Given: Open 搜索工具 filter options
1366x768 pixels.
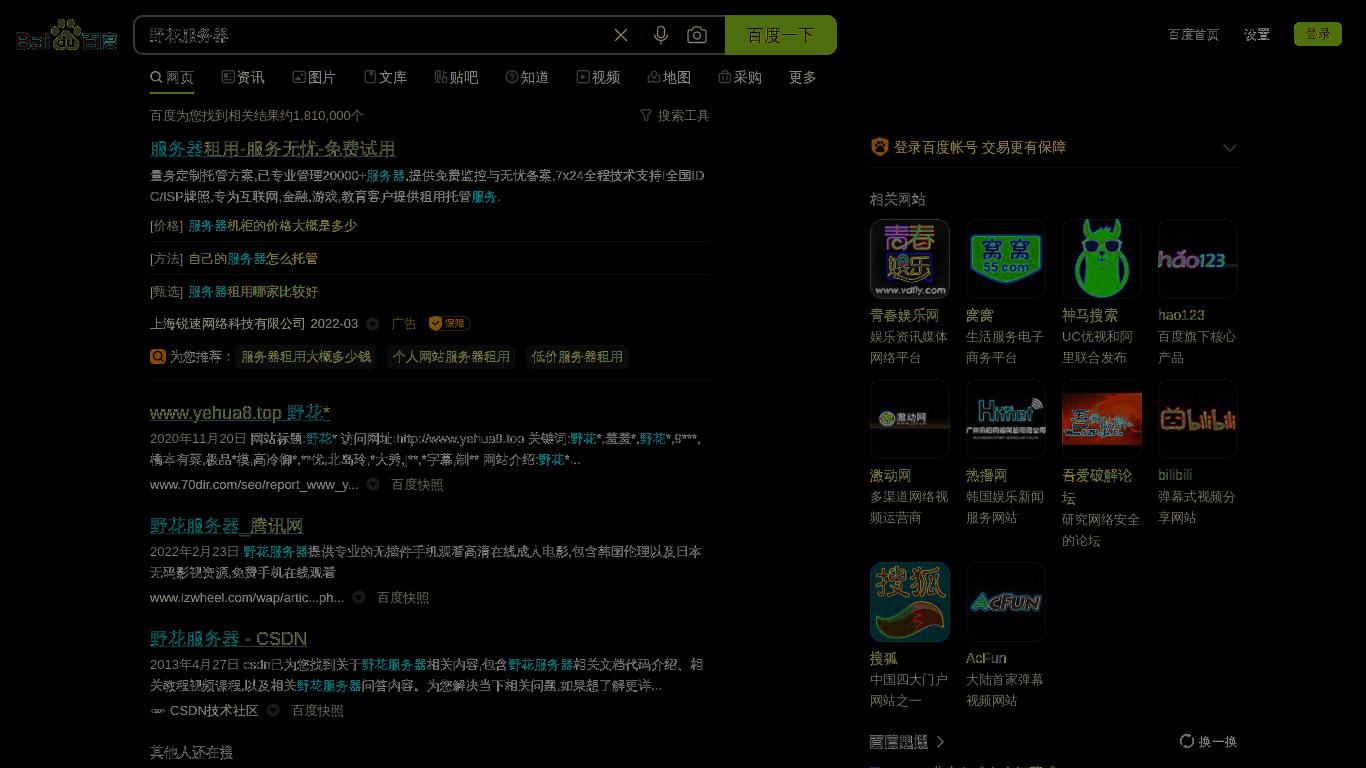Looking at the screenshot, I should [x=674, y=115].
